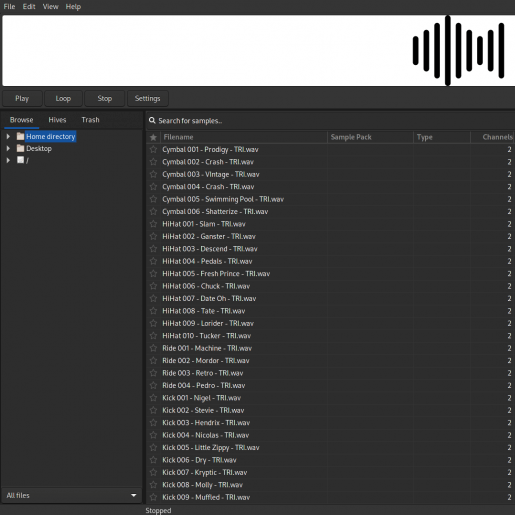Expand the root / tree node
515x515 pixels.
pyautogui.click(x=8, y=160)
